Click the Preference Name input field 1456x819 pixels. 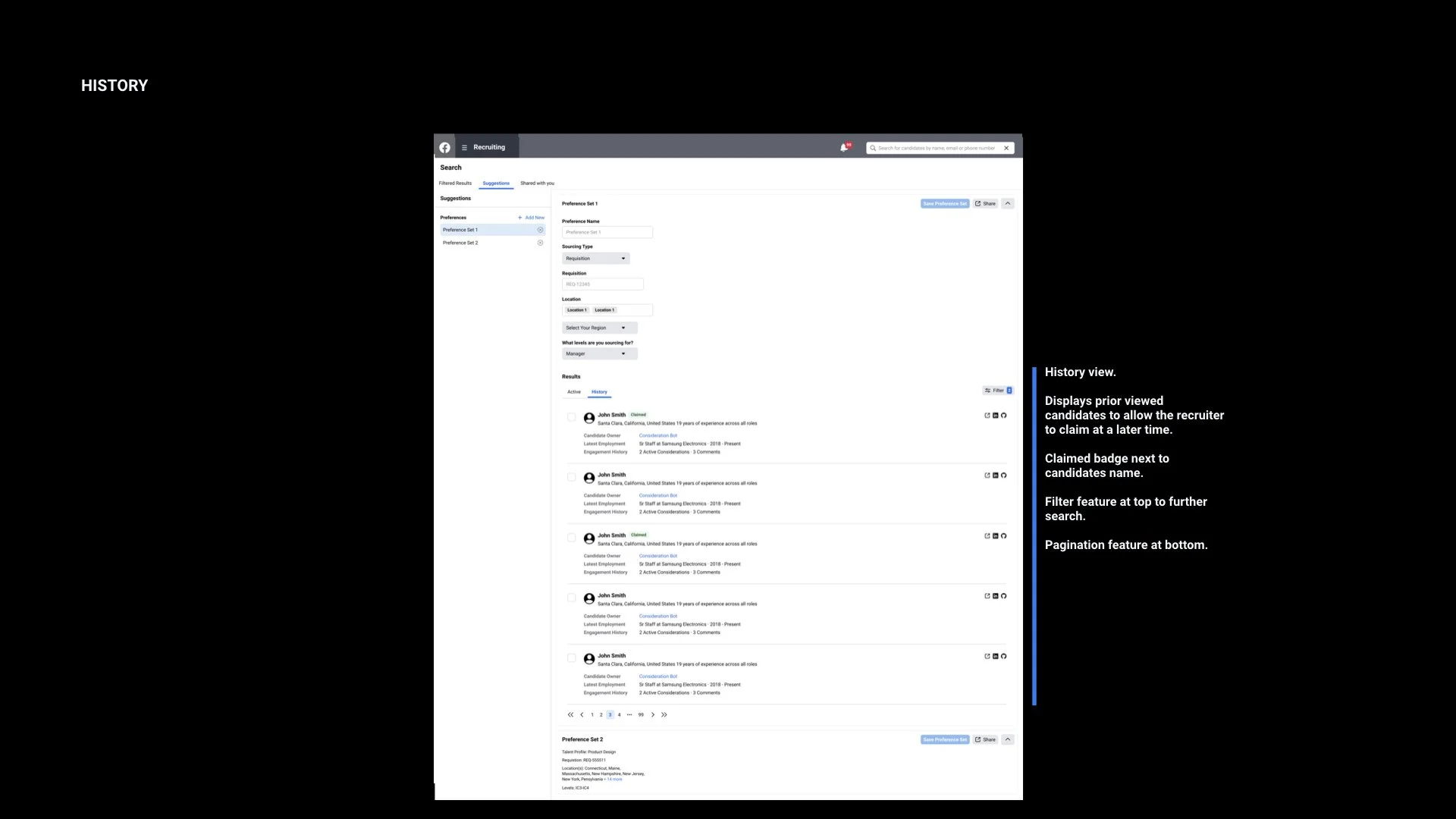(607, 233)
